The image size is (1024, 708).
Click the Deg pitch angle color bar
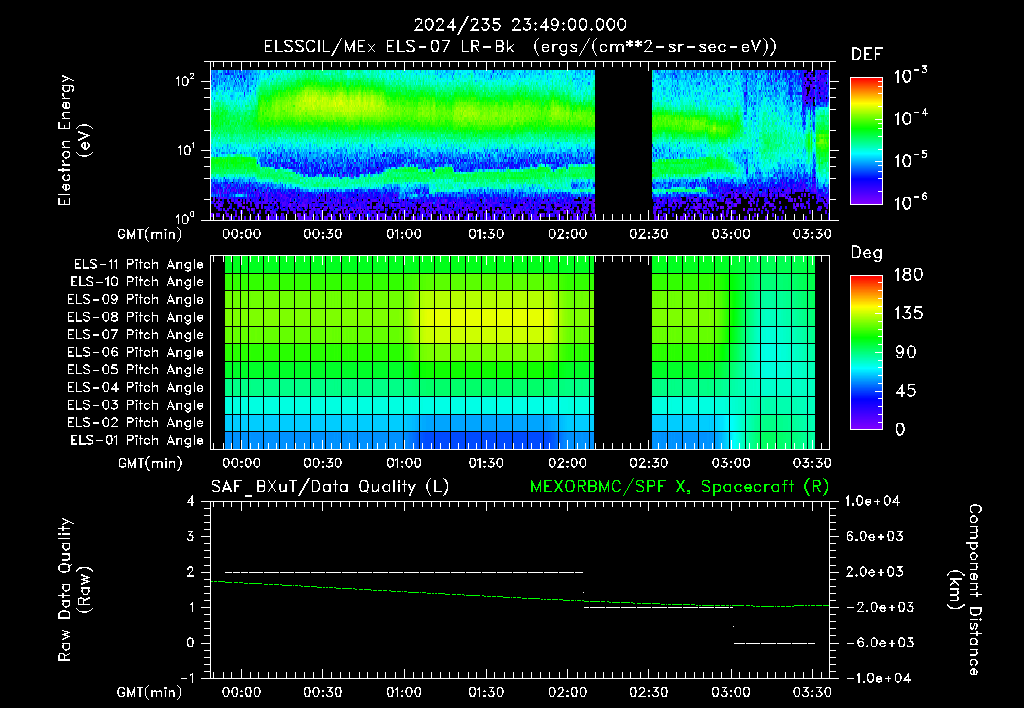click(x=866, y=352)
